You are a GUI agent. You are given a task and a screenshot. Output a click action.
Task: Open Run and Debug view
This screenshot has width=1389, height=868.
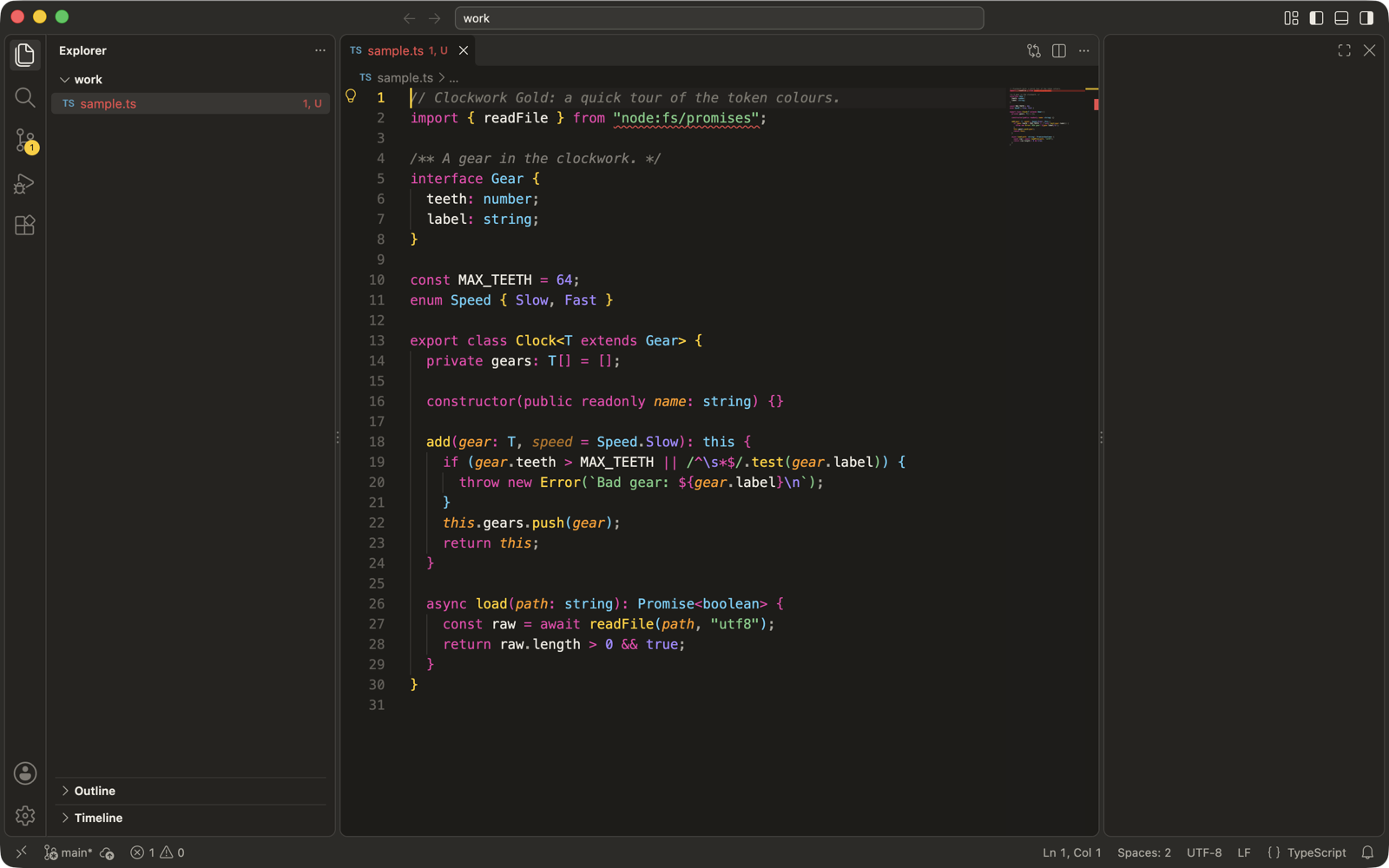click(25, 183)
